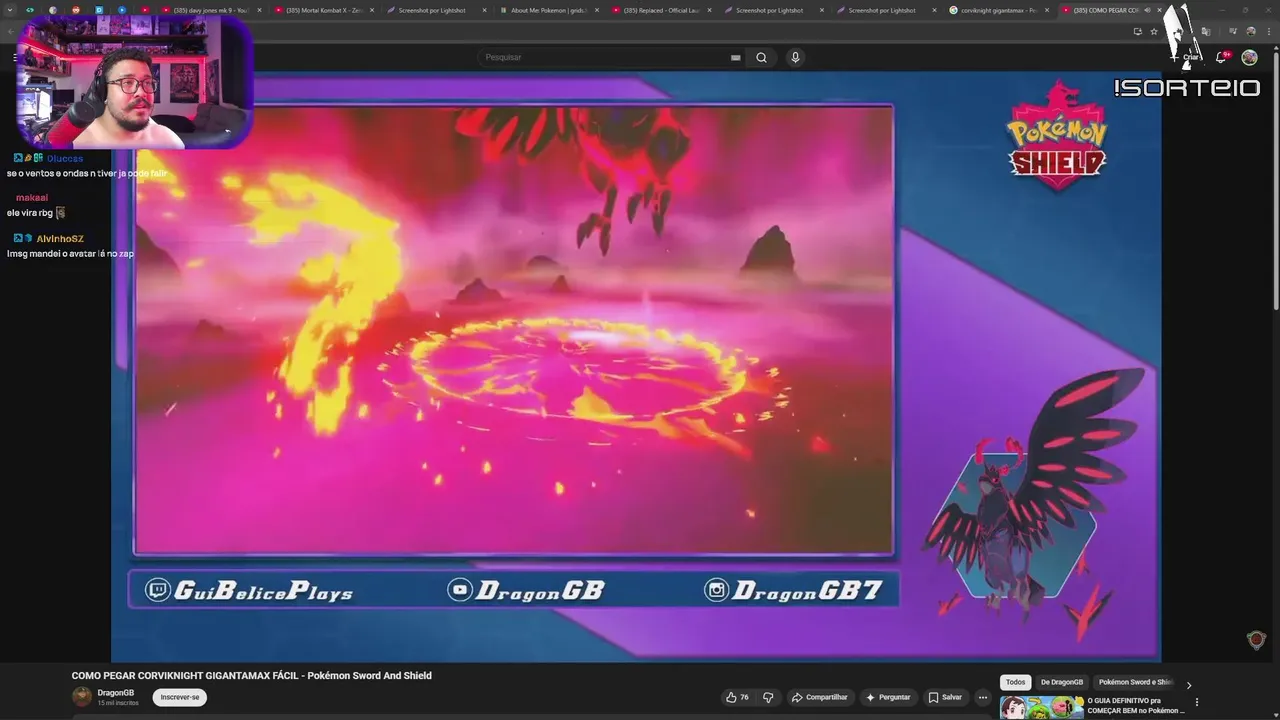Click the Criar create button
Viewport: 1280px width, 720px height.
click(x=1185, y=57)
